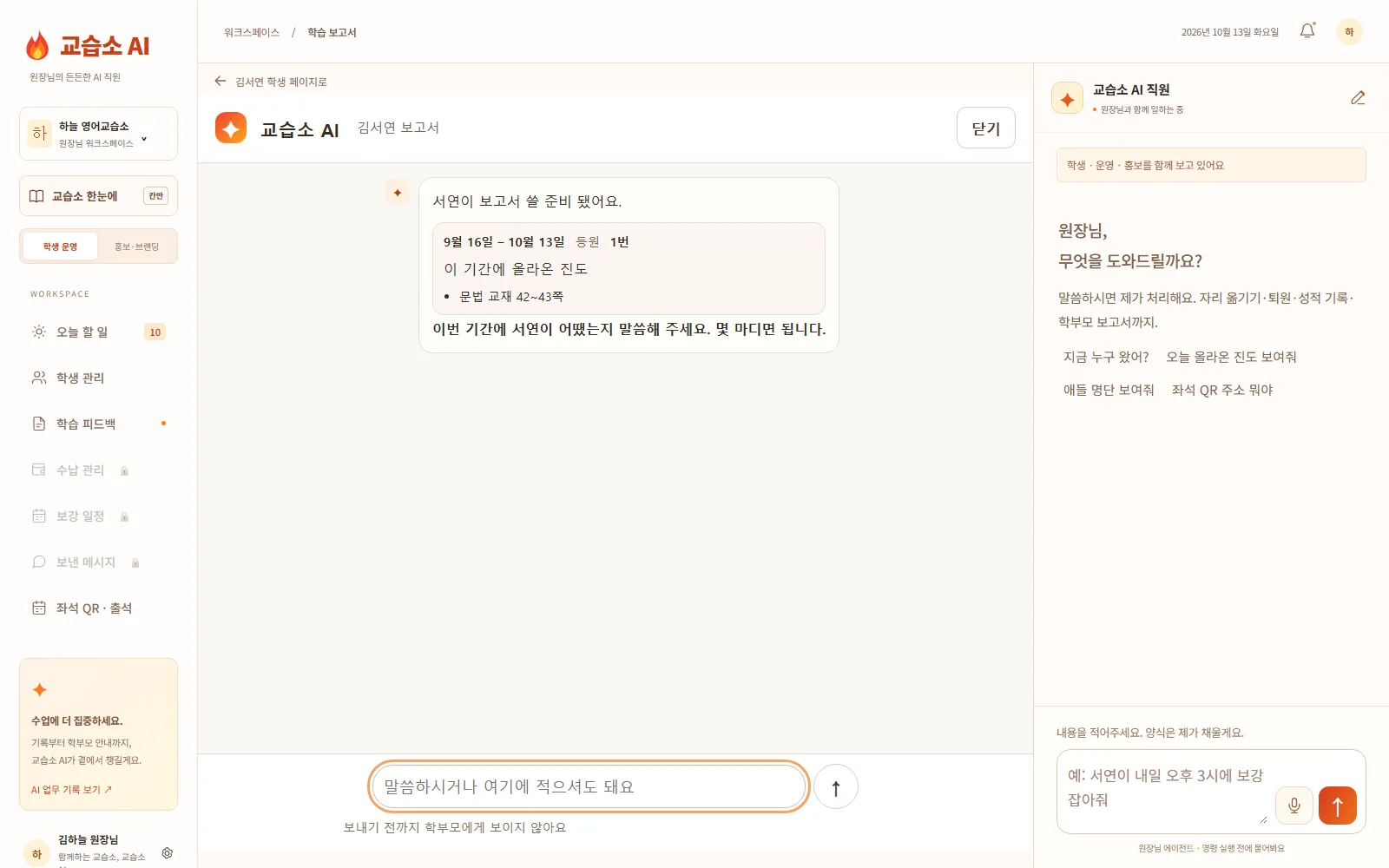
Task: Click the microphone button in AI staff input
Action: (1294, 806)
